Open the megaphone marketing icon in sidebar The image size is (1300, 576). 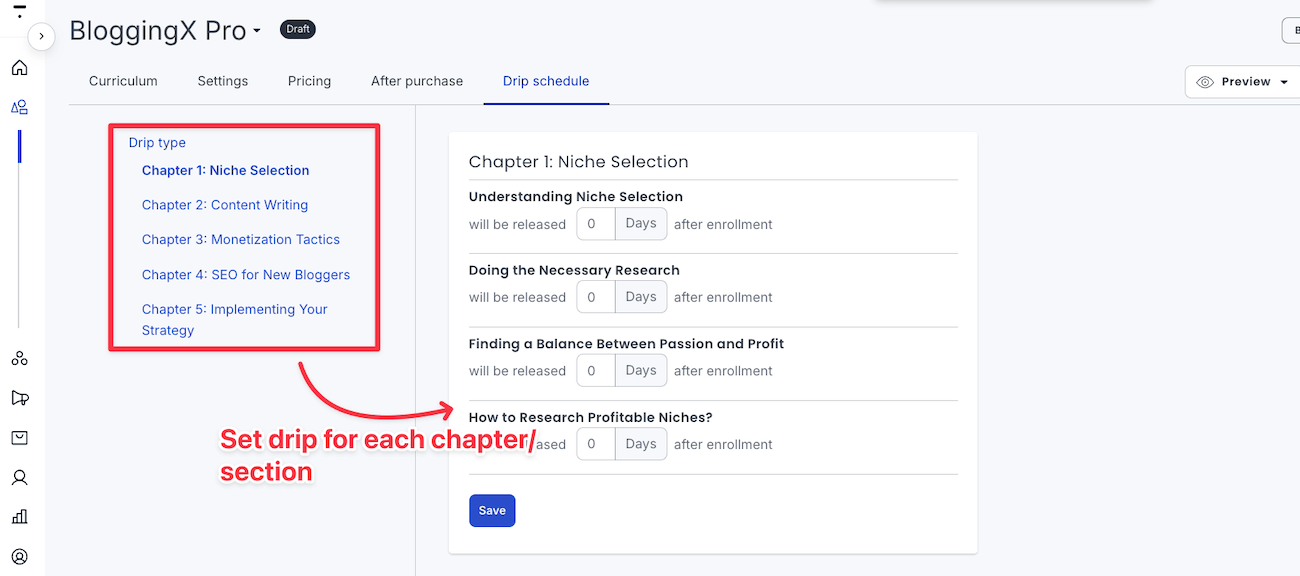[19, 398]
